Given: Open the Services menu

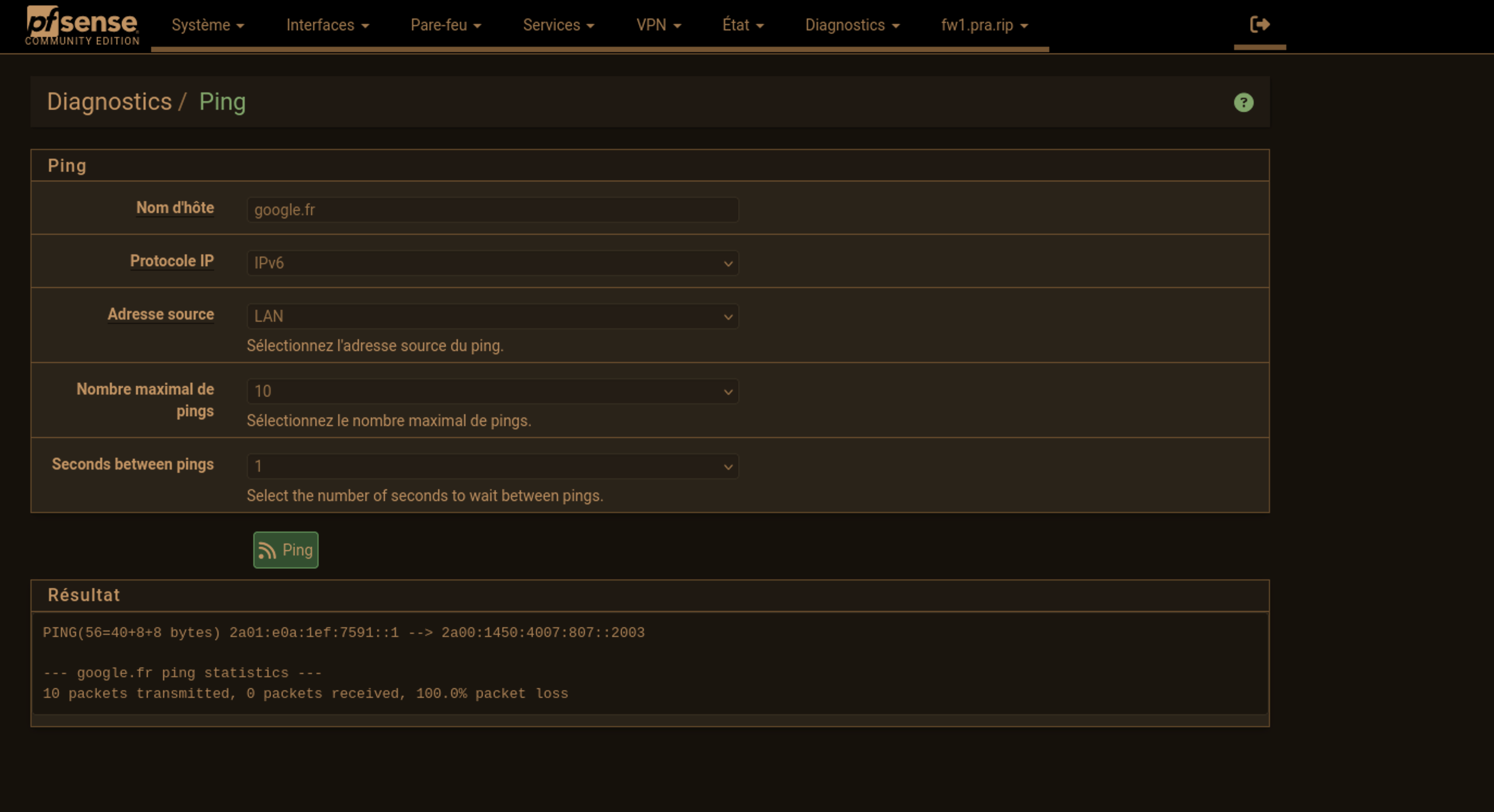Looking at the screenshot, I should click(558, 25).
